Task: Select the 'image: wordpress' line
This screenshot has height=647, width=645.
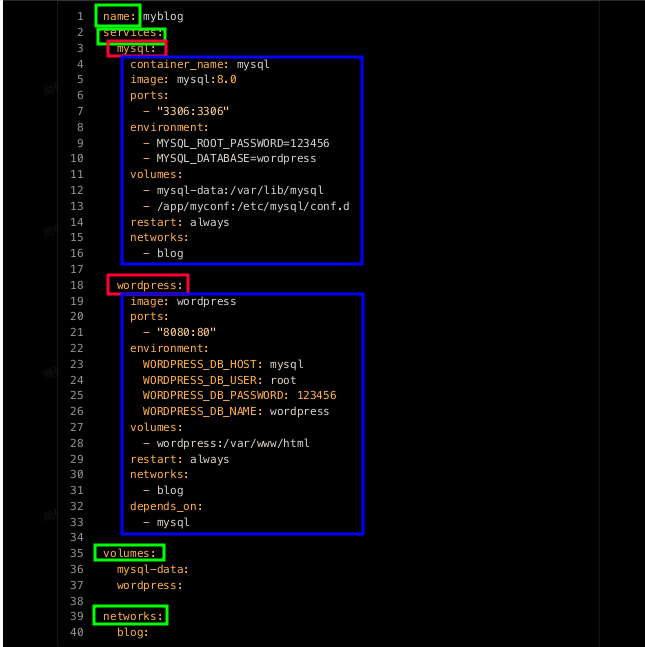Action: coord(183,301)
